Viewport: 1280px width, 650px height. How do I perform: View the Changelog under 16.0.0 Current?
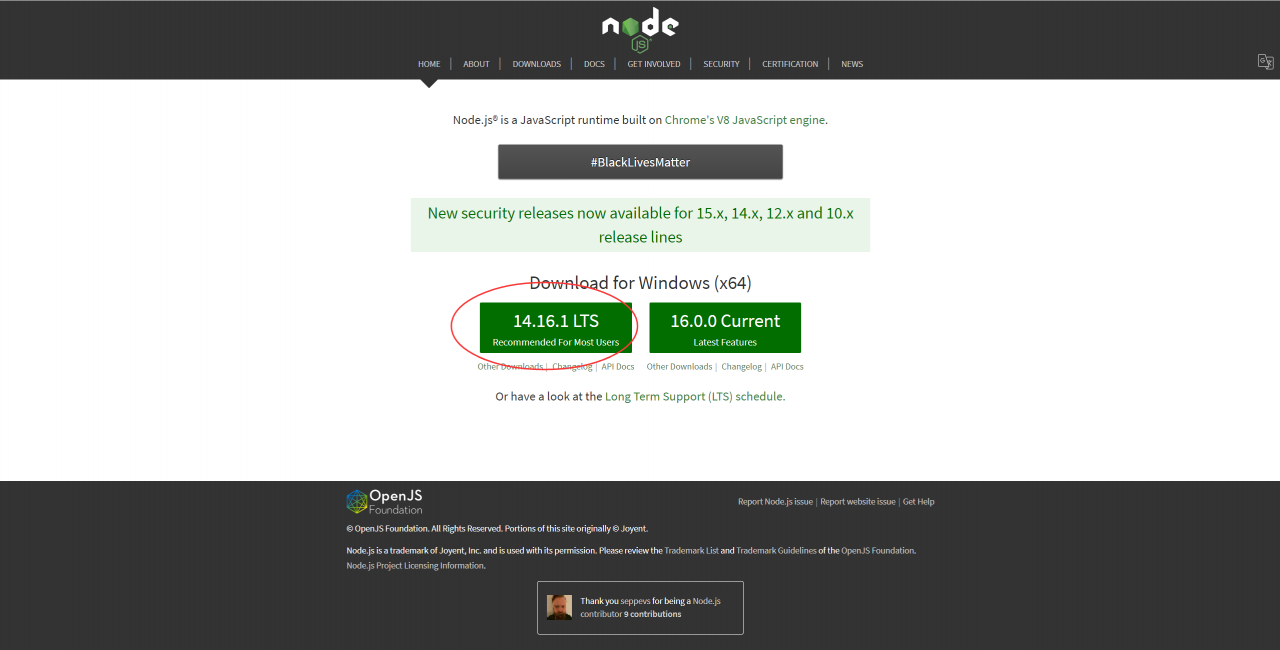coord(742,367)
